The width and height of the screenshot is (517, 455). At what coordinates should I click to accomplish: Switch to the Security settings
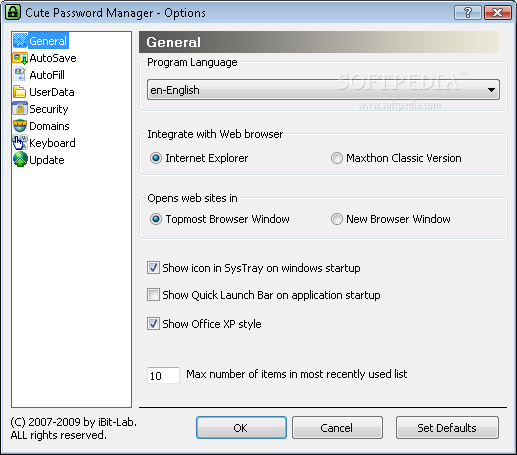[x=49, y=109]
